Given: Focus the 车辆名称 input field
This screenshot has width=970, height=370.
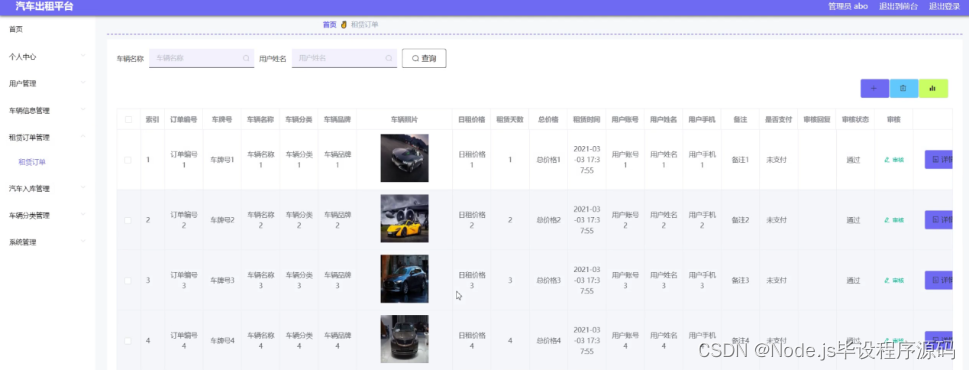Looking at the screenshot, I should point(202,58).
